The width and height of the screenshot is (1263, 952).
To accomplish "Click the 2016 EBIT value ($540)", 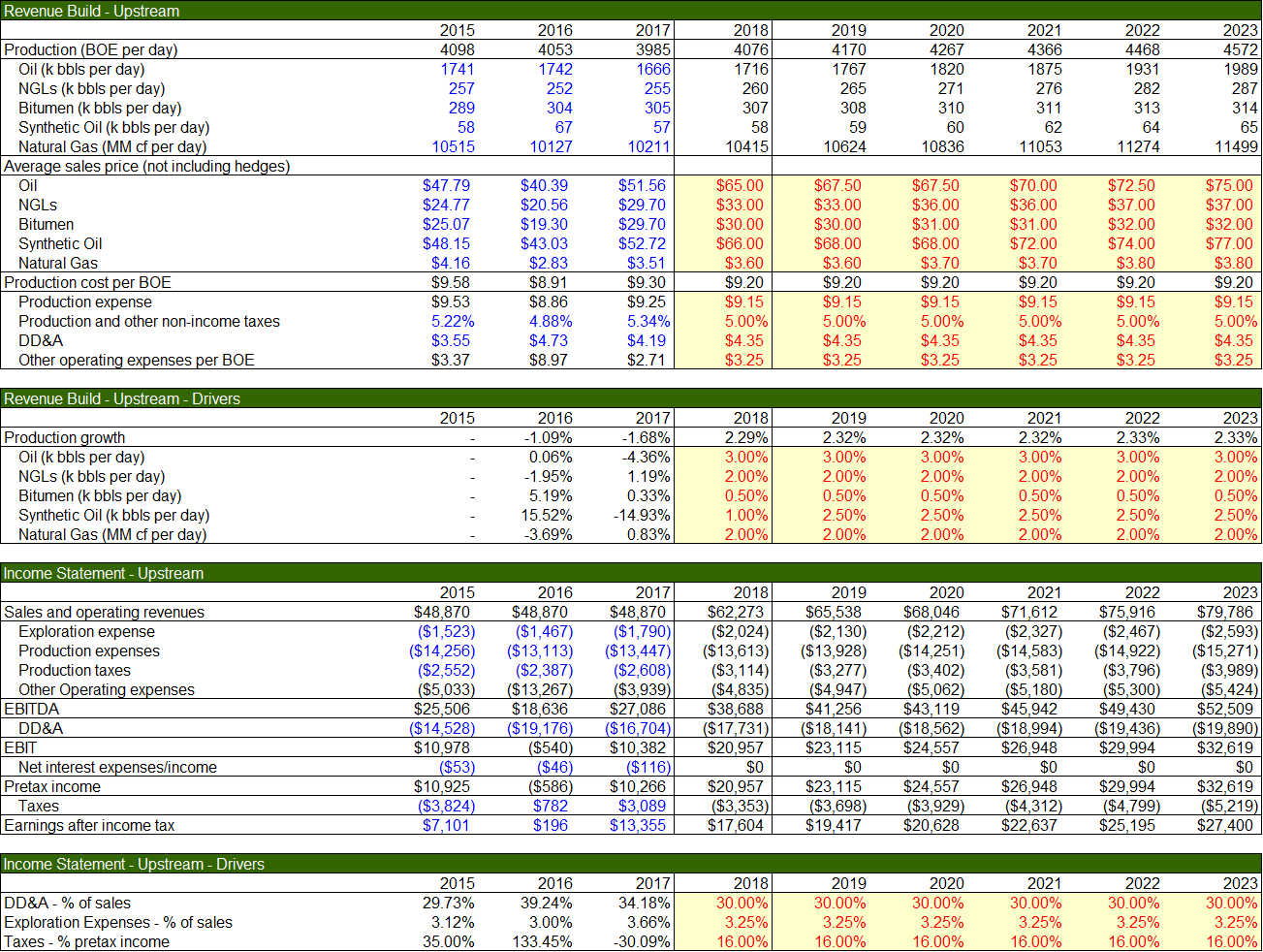I will point(551,747).
